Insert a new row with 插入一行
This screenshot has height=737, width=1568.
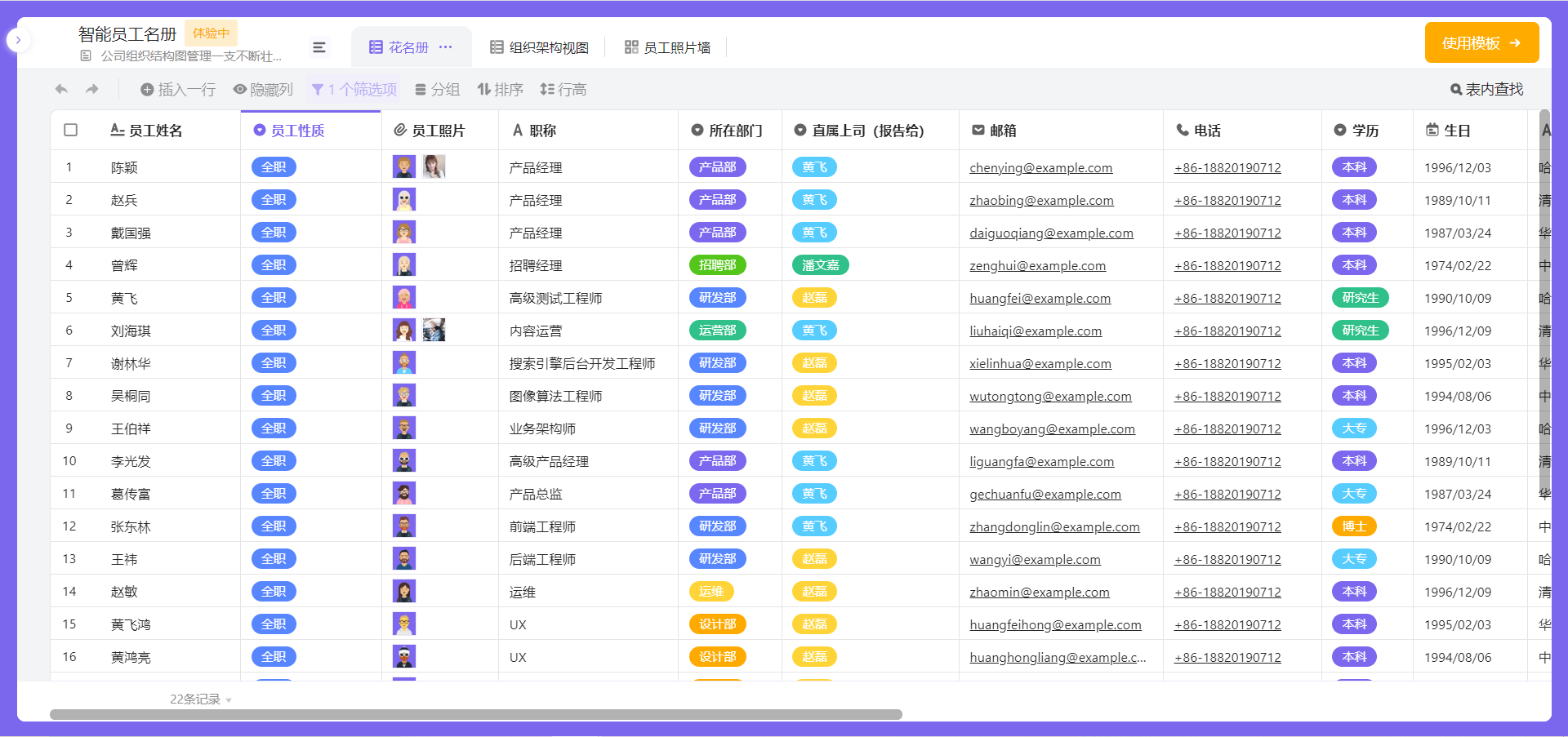[x=178, y=89]
